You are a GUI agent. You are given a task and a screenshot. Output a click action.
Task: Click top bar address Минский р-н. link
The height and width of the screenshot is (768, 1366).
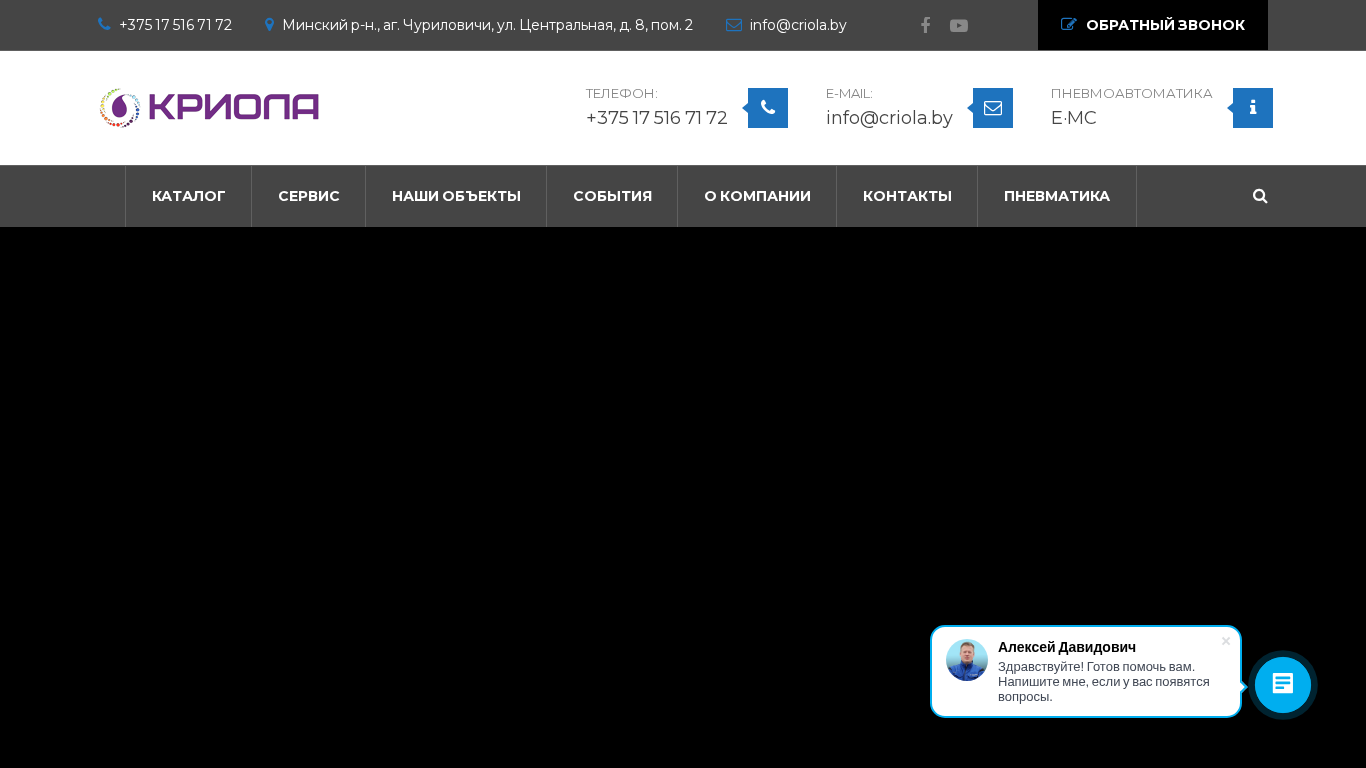coord(487,25)
